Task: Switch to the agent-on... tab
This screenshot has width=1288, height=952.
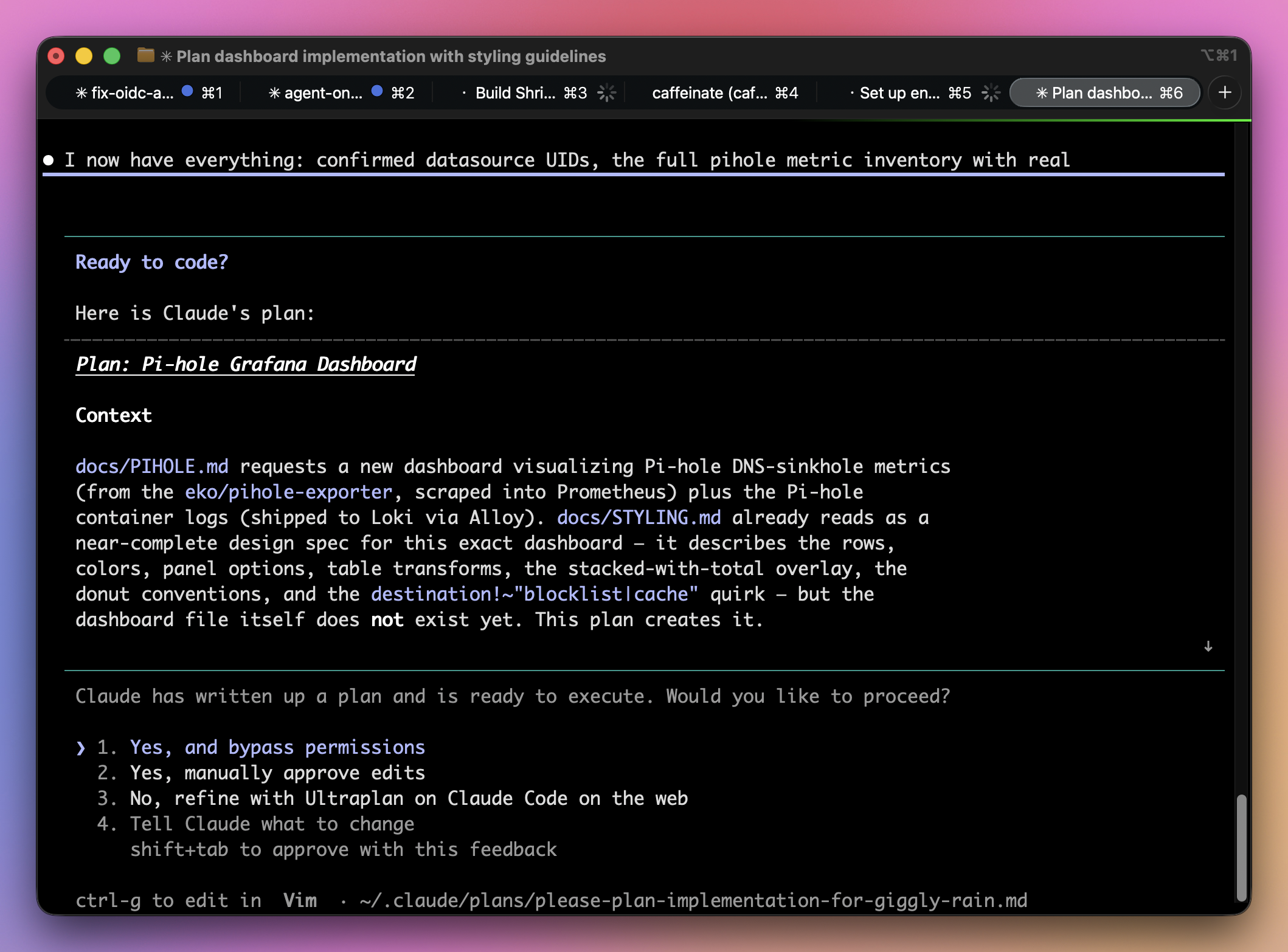Action: (341, 92)
